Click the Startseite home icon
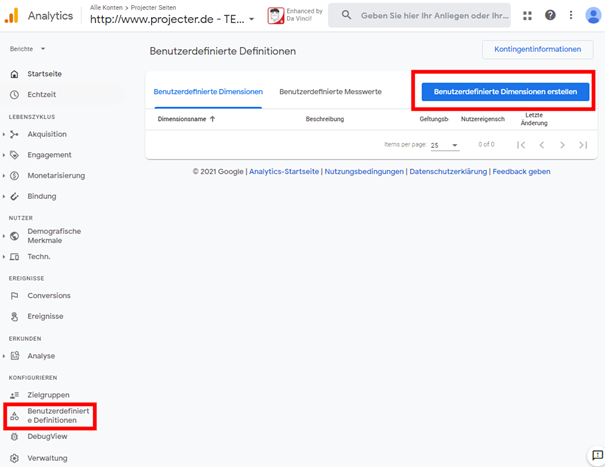 tap(14, 74)
